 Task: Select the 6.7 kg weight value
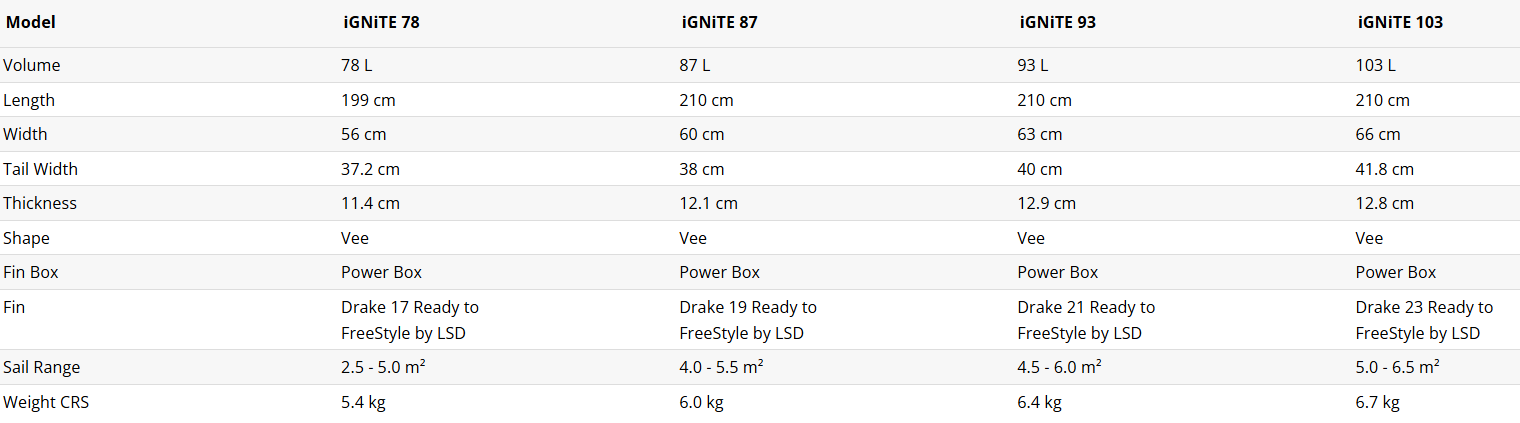click(x=1377, y=402)
